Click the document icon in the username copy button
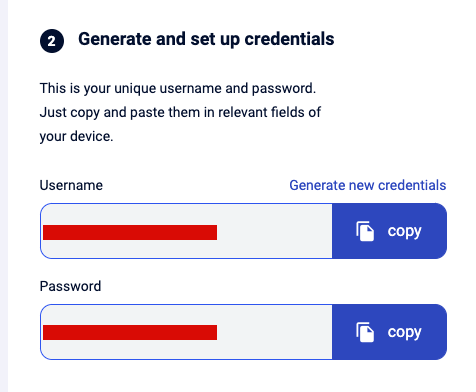The height and width of the screenshot is (392, 476). pyautogui.click(x=365, y=231)
